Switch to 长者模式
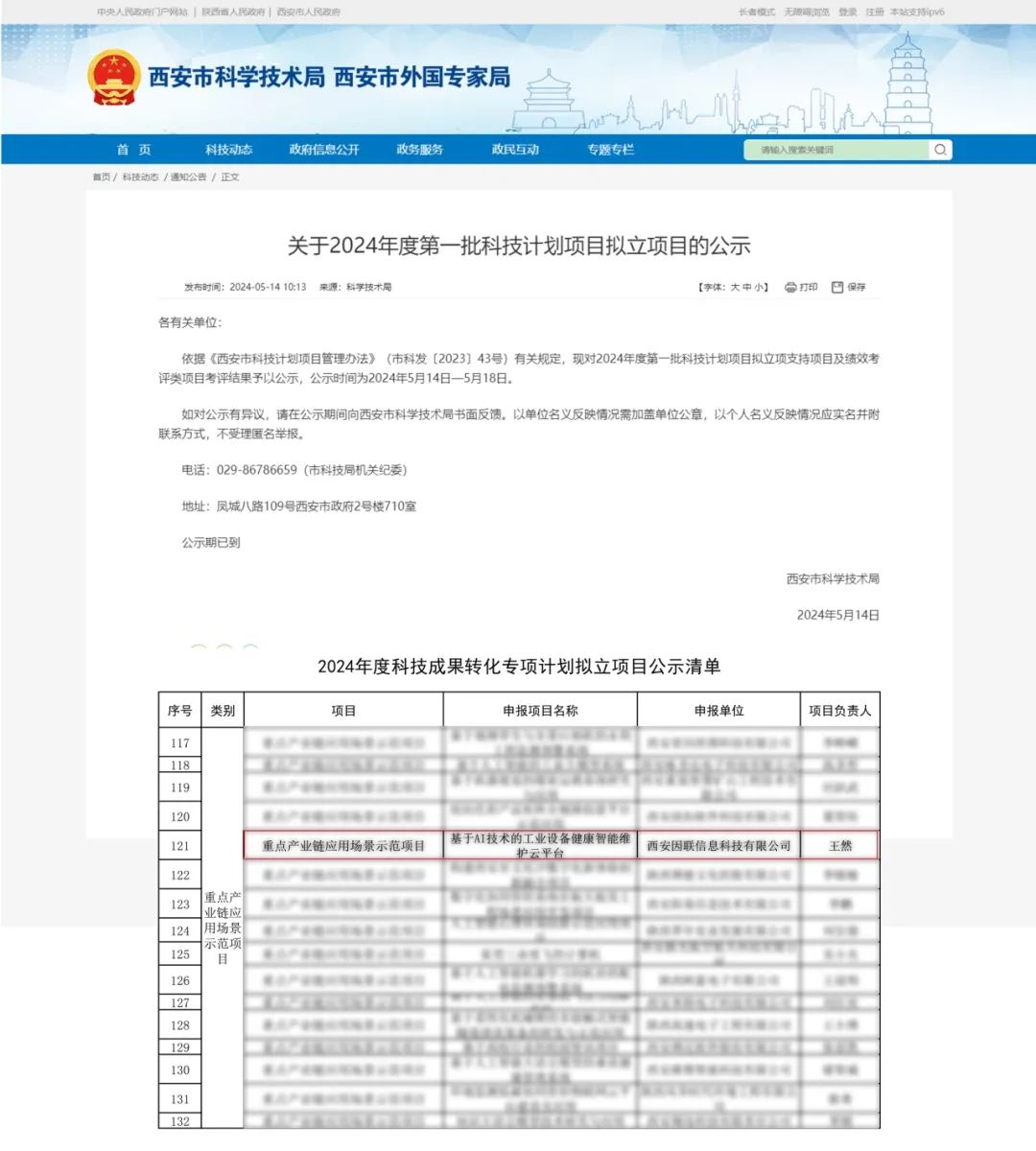Image resolution: width=1036 pixels, height=1151 pixels. click(757, 12)
